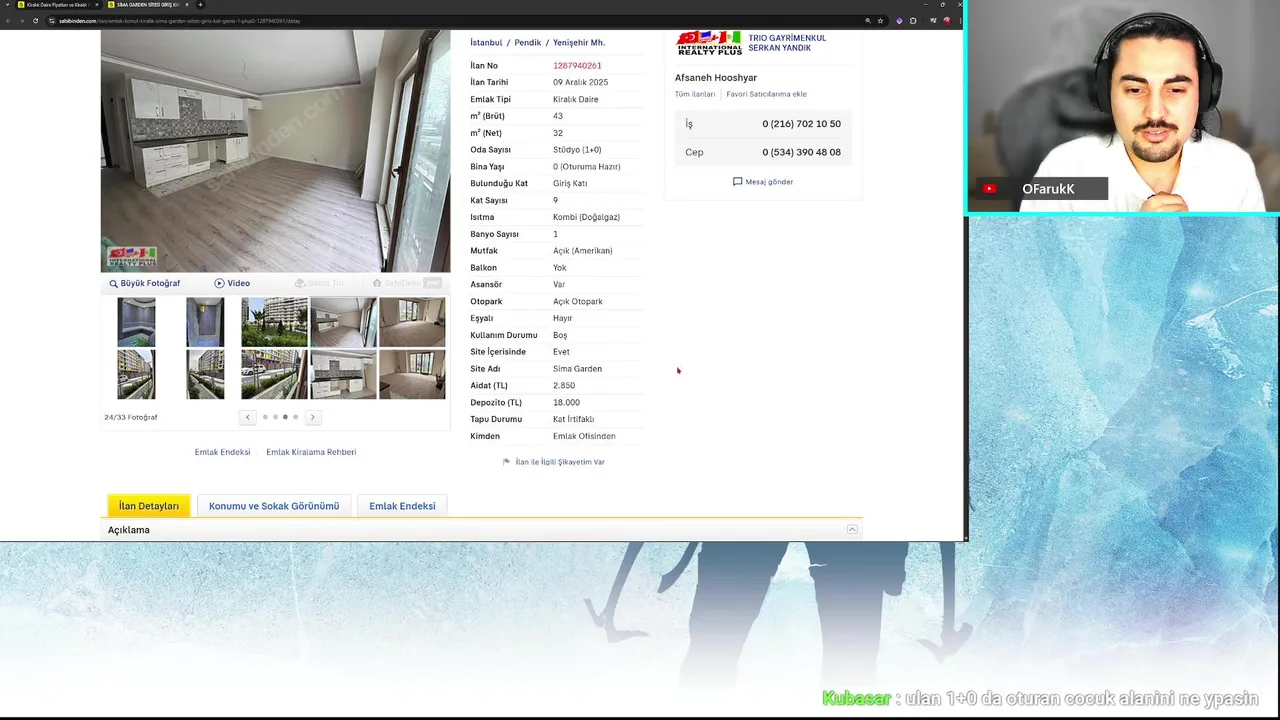Viewport: 1280px width, 720px height.
Task: Open the SahiDeko option
Action: 406,283
